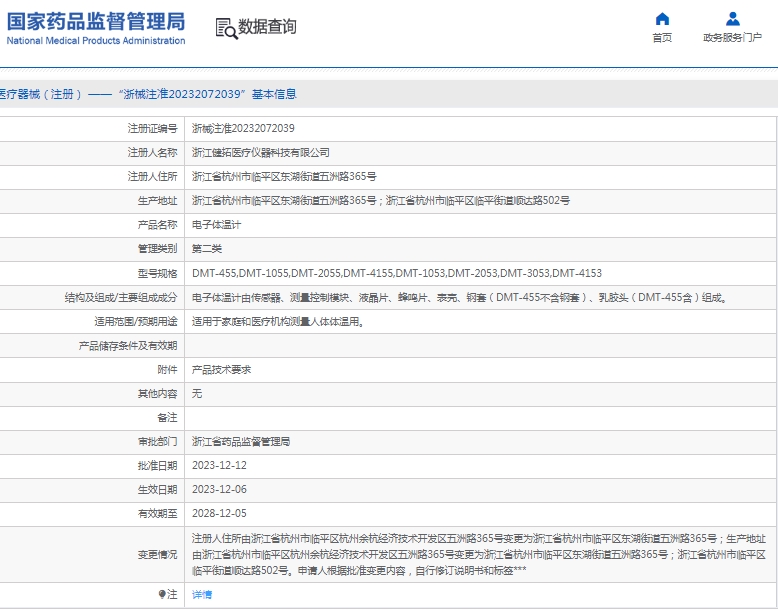Image resolution: width=778 pixels, height=614 pixels.
Task: Click the bullet icon beside 注
Action: click(162, 594)
